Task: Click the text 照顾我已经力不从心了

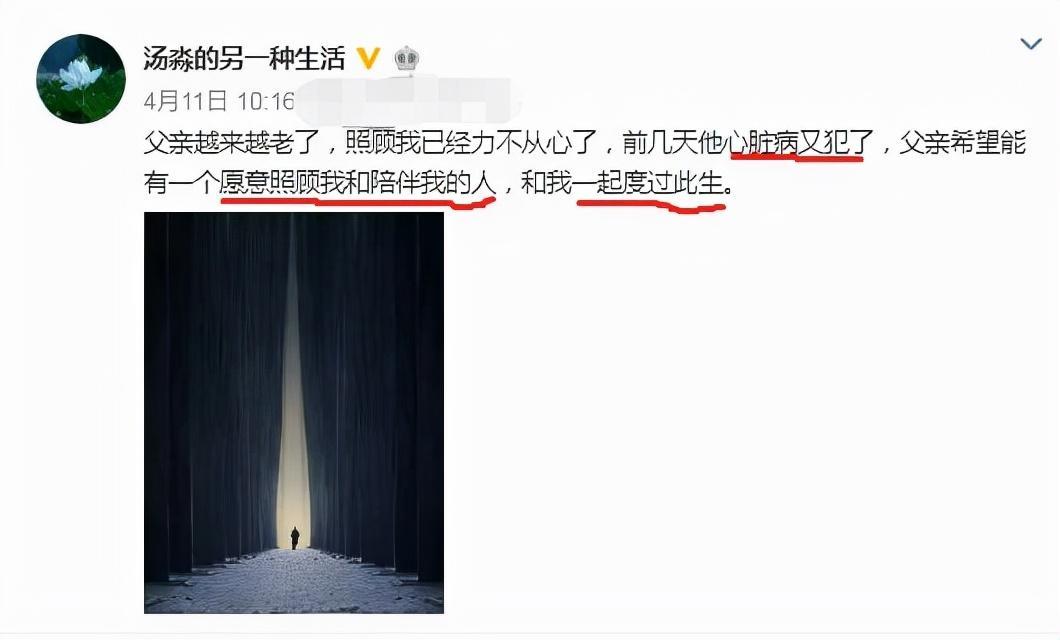Action: click(x=471, y=143)
